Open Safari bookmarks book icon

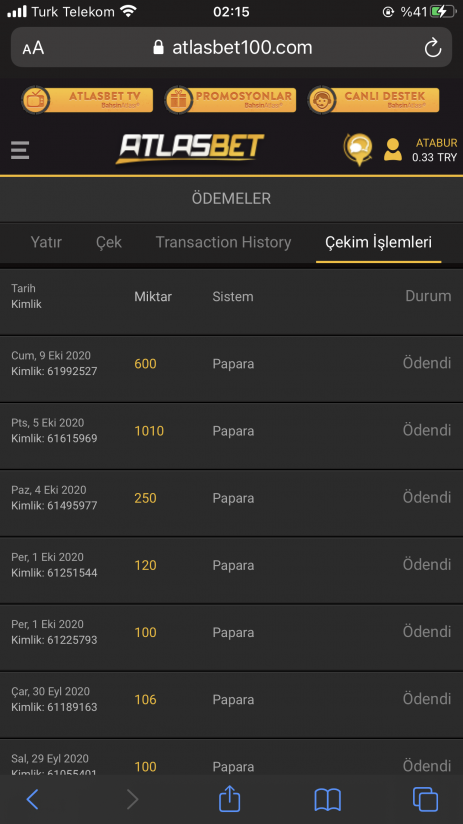[327, 800]
